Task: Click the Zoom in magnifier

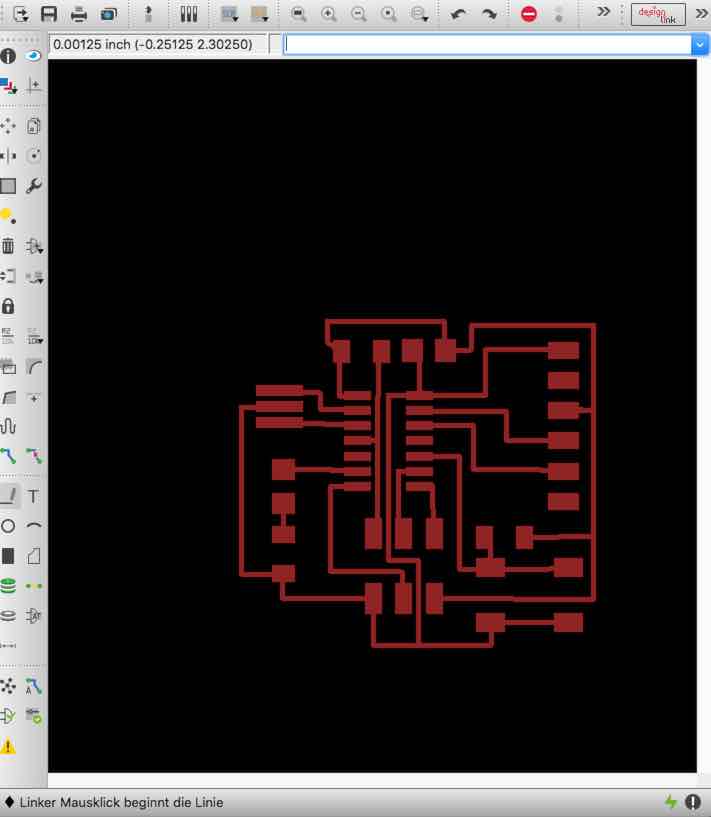Action: (x=329, y=14)
